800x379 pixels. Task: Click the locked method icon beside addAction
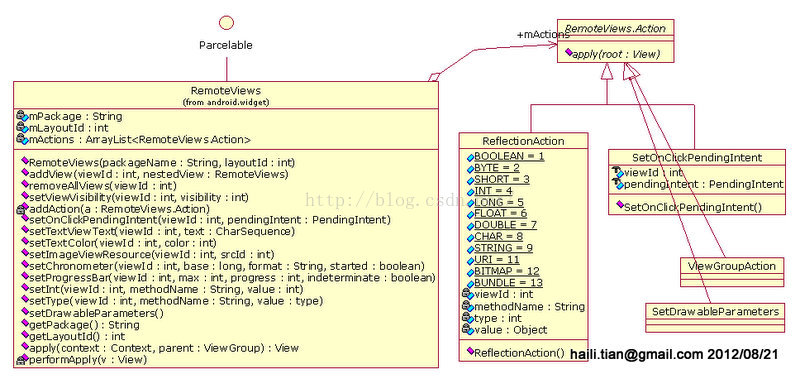[22, 208]
